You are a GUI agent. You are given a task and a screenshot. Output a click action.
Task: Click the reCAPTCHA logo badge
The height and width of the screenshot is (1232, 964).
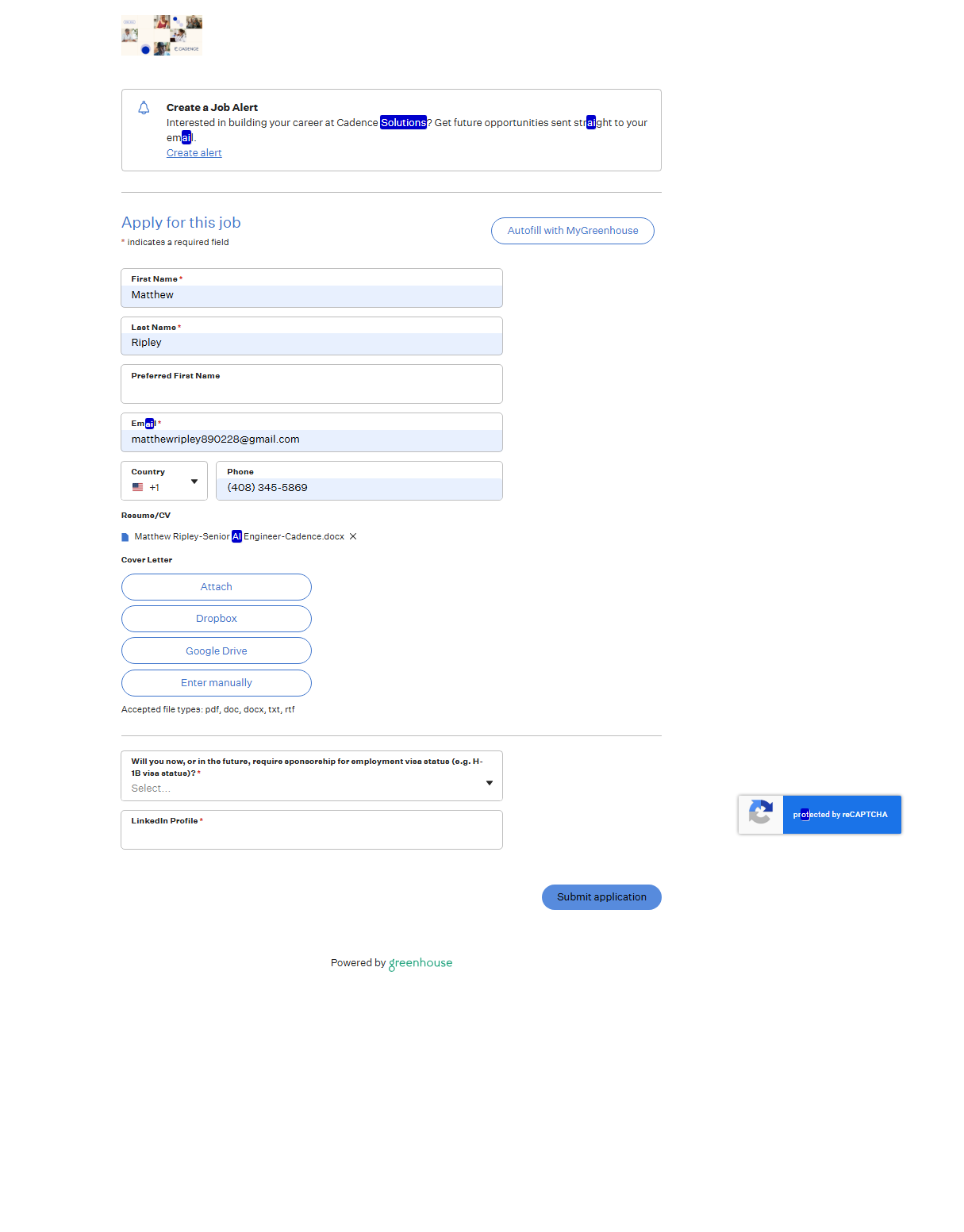[760, 814]
